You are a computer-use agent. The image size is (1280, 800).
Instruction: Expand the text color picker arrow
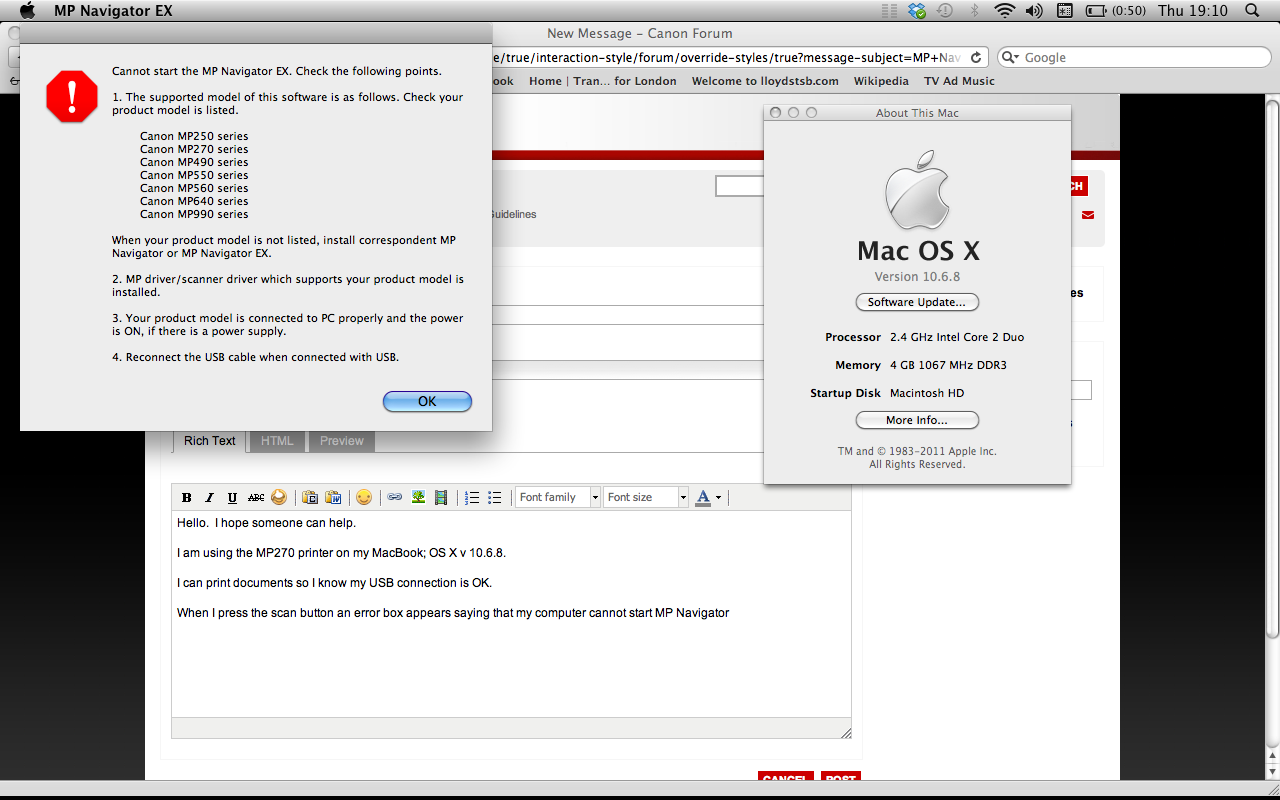(x=718, y=498)
